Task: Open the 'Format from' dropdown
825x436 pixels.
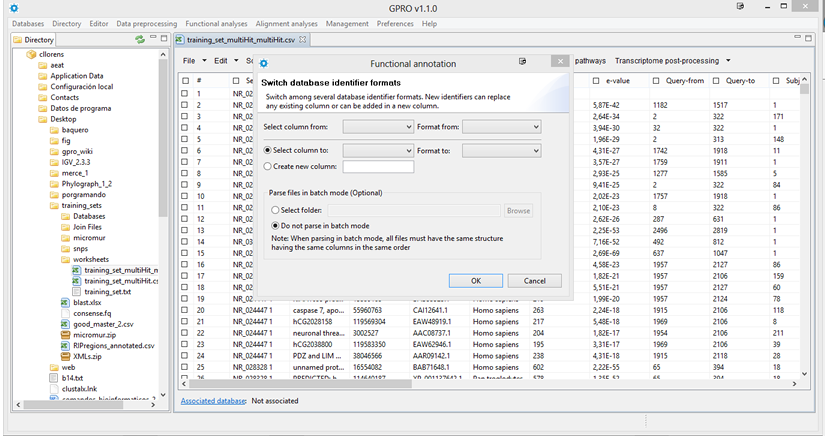Action: click(501, 127)
